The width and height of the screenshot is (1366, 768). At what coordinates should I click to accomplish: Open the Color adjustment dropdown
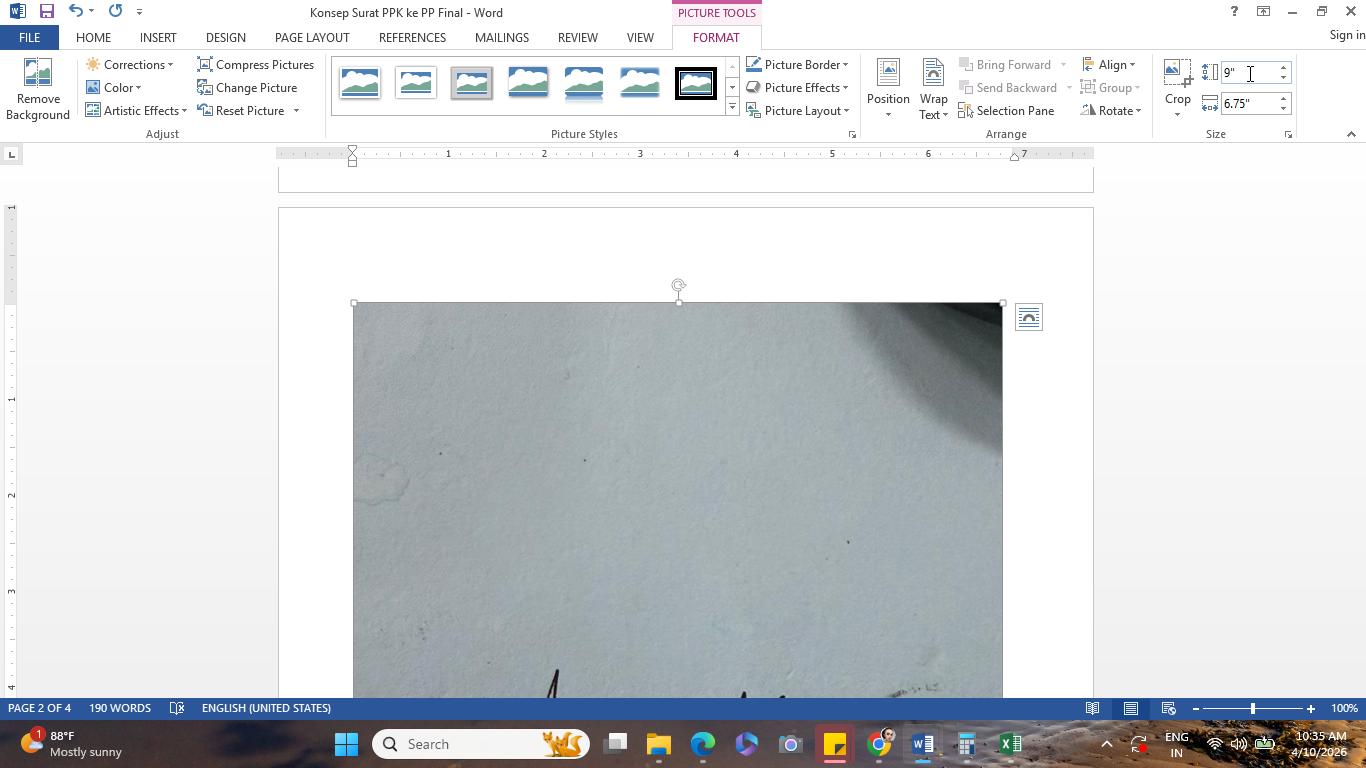pos(114,88)
